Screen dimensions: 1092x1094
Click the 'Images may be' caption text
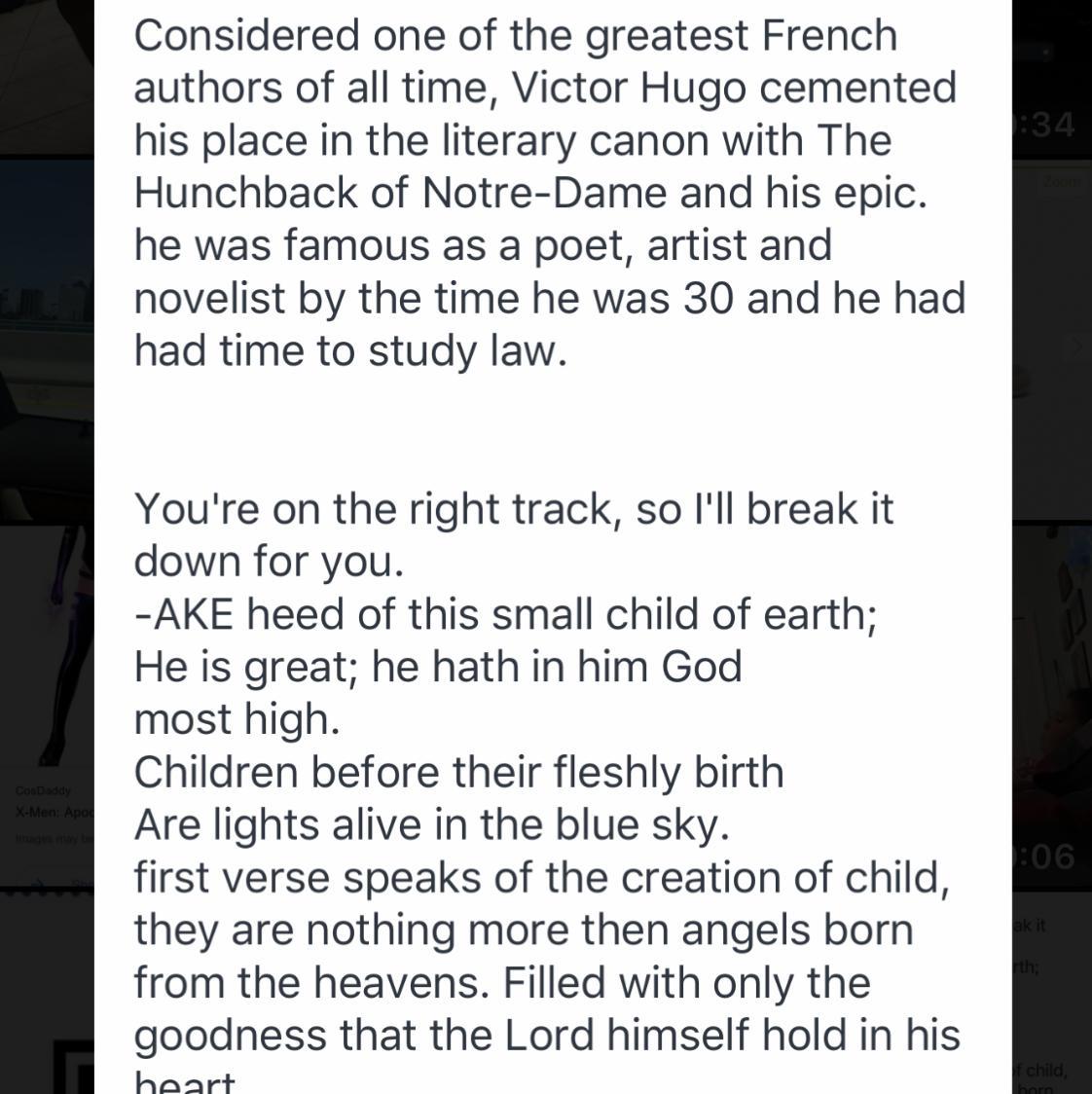tap(55, 838)
